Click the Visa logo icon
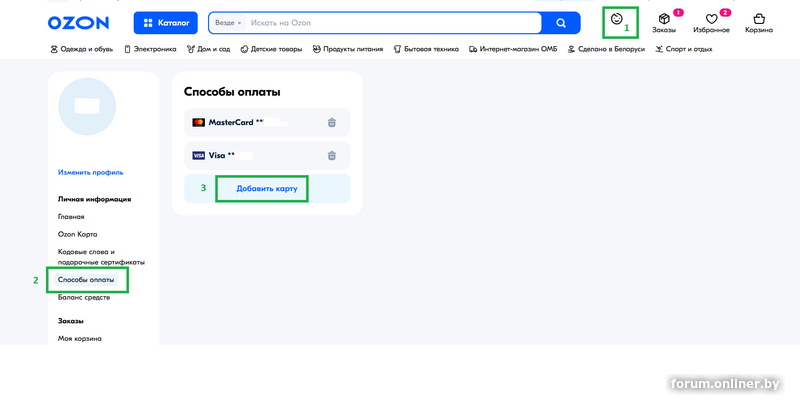 pyautogui.click(x=198, y=156)
